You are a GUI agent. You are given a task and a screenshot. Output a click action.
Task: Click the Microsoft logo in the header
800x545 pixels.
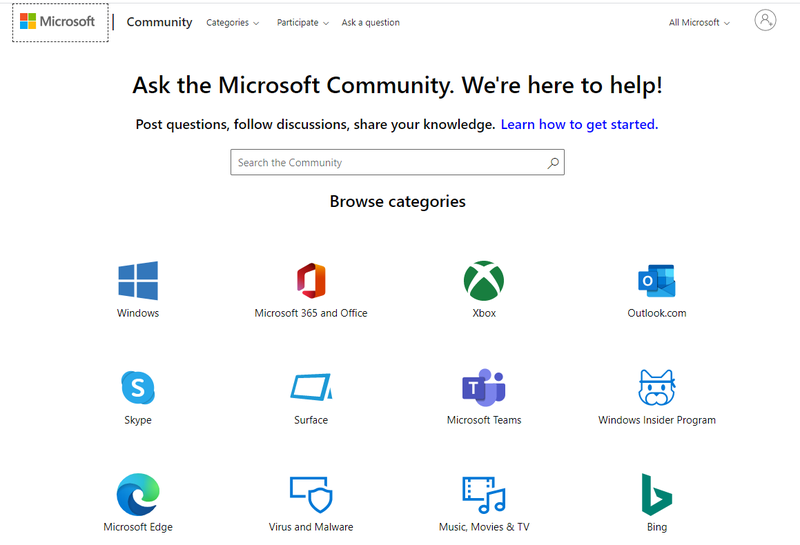pos(57,21)
